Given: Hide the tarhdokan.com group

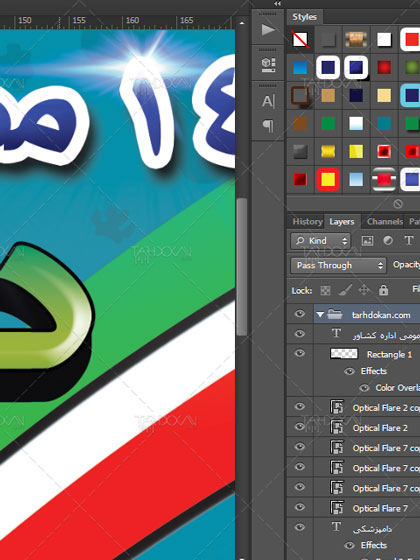Looking at the screenshot, I should tap(300, 314).
